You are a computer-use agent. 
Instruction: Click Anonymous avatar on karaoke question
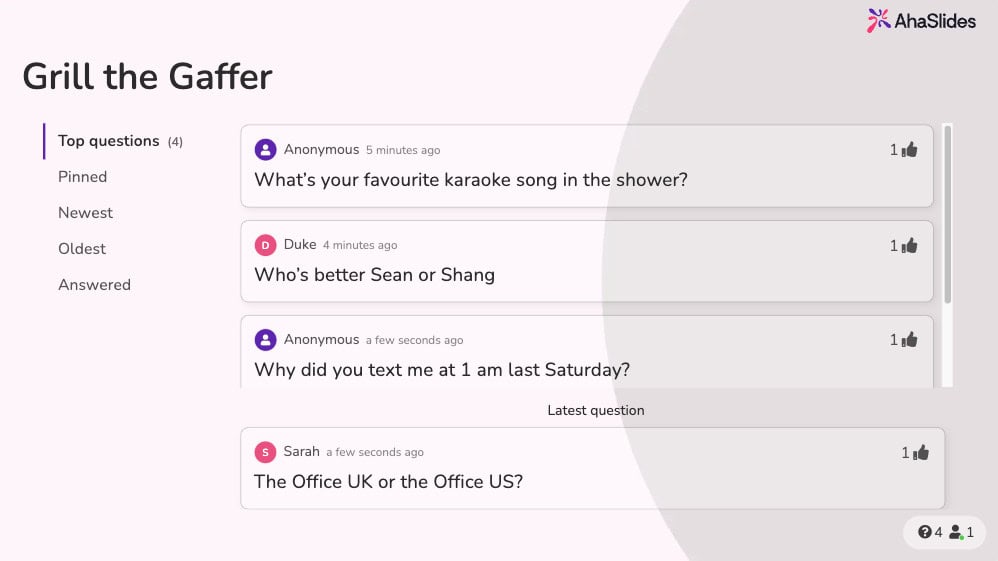[x=265, y=150]
